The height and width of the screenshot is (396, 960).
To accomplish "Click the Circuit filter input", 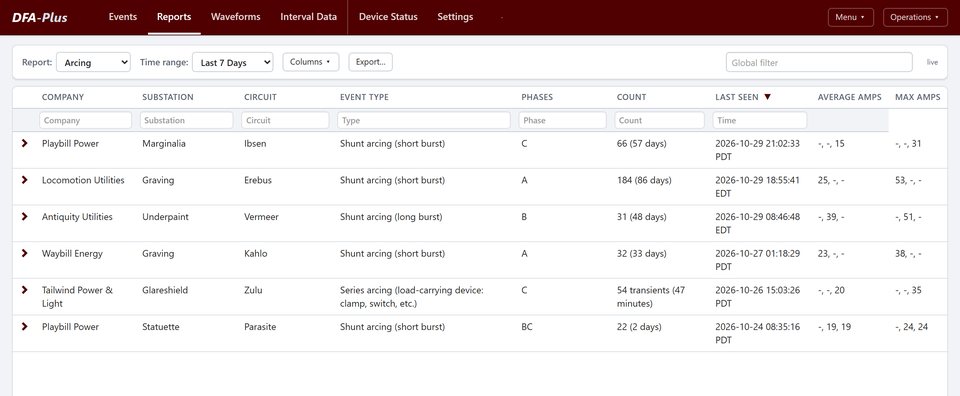I will click(x=285, y=121).
